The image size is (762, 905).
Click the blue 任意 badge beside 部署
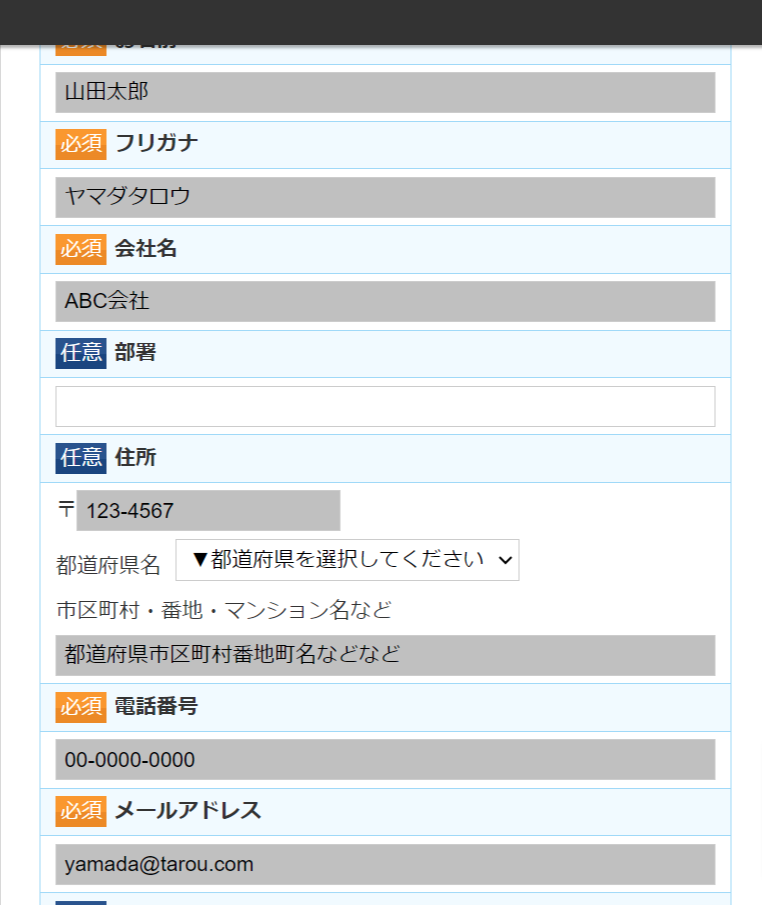pos(81,353)
